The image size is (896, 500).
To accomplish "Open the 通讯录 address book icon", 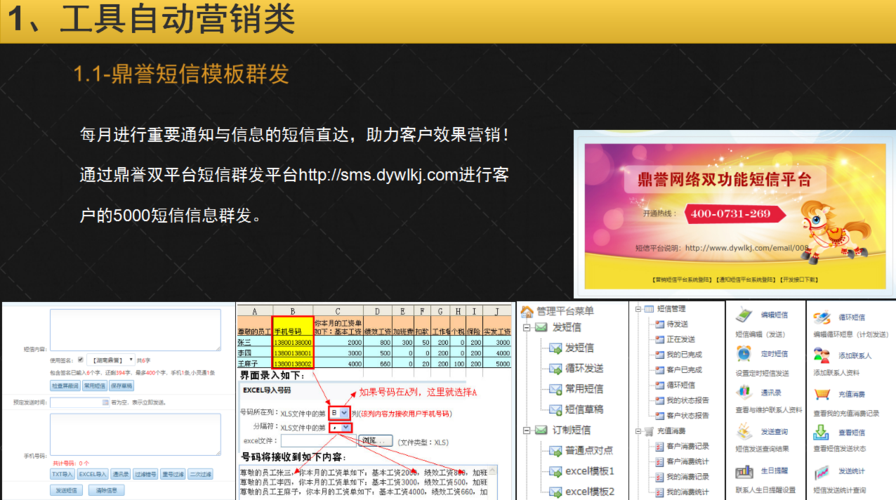I will tap(744, 392).
